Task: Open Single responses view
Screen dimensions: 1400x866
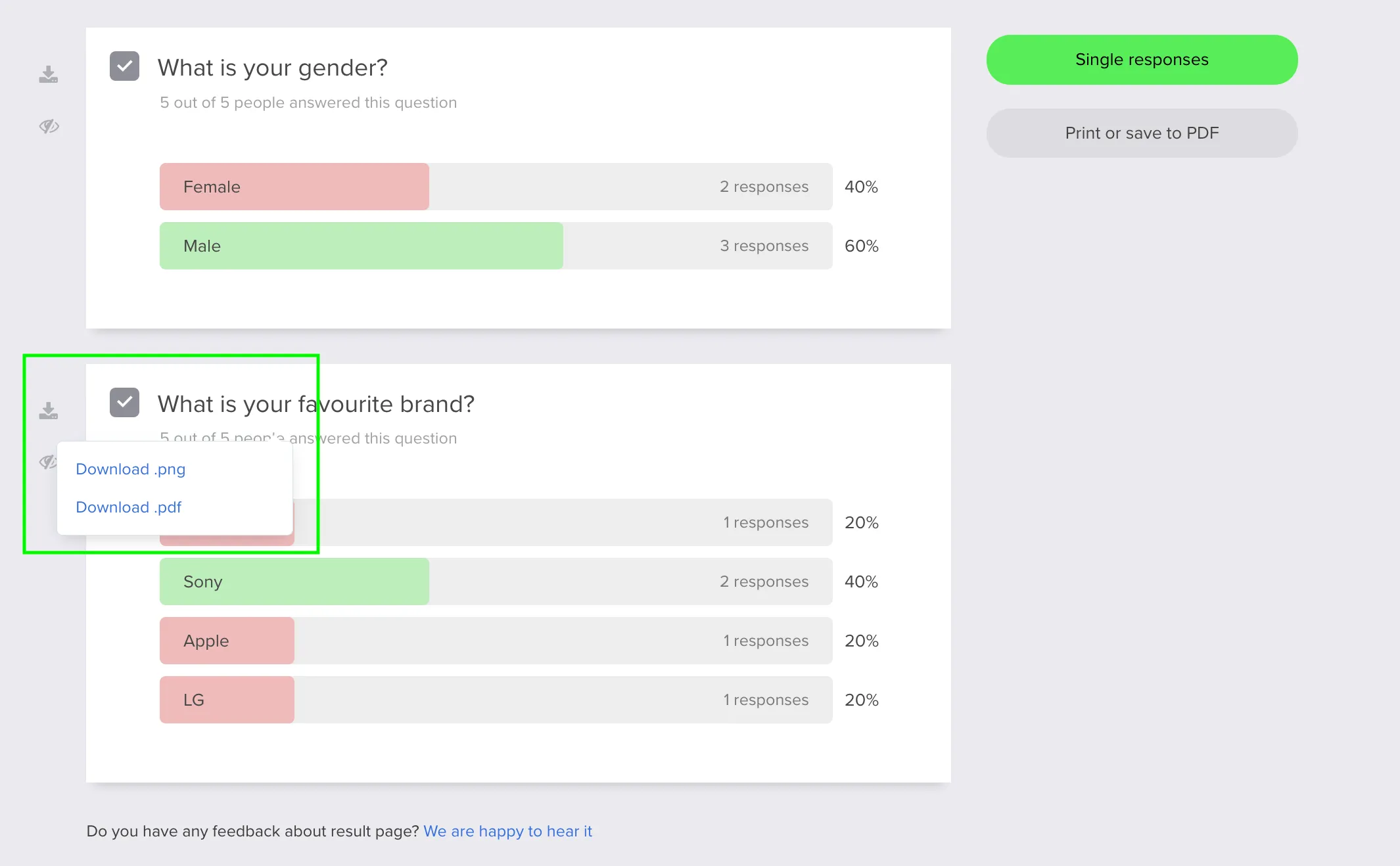Action: tap(1142, 59)
